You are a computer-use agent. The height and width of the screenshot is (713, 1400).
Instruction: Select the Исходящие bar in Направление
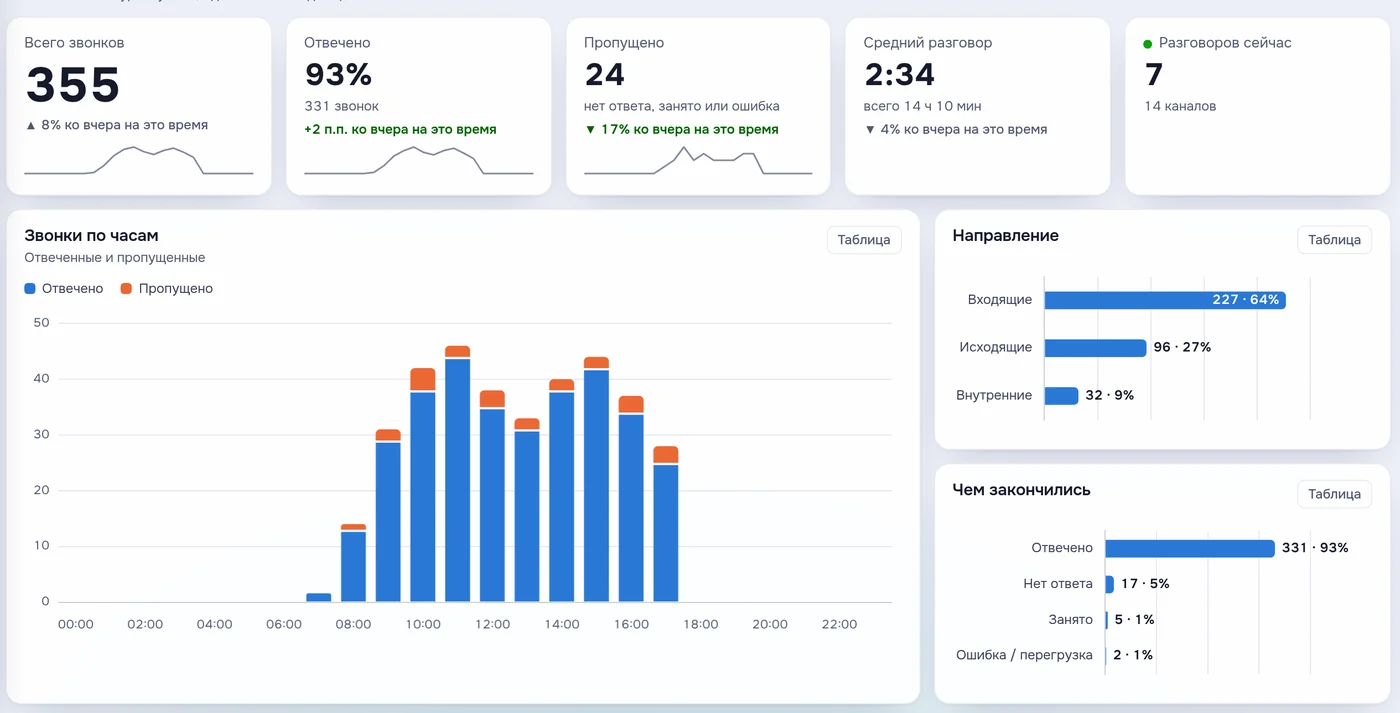[x=1095, y=348]
